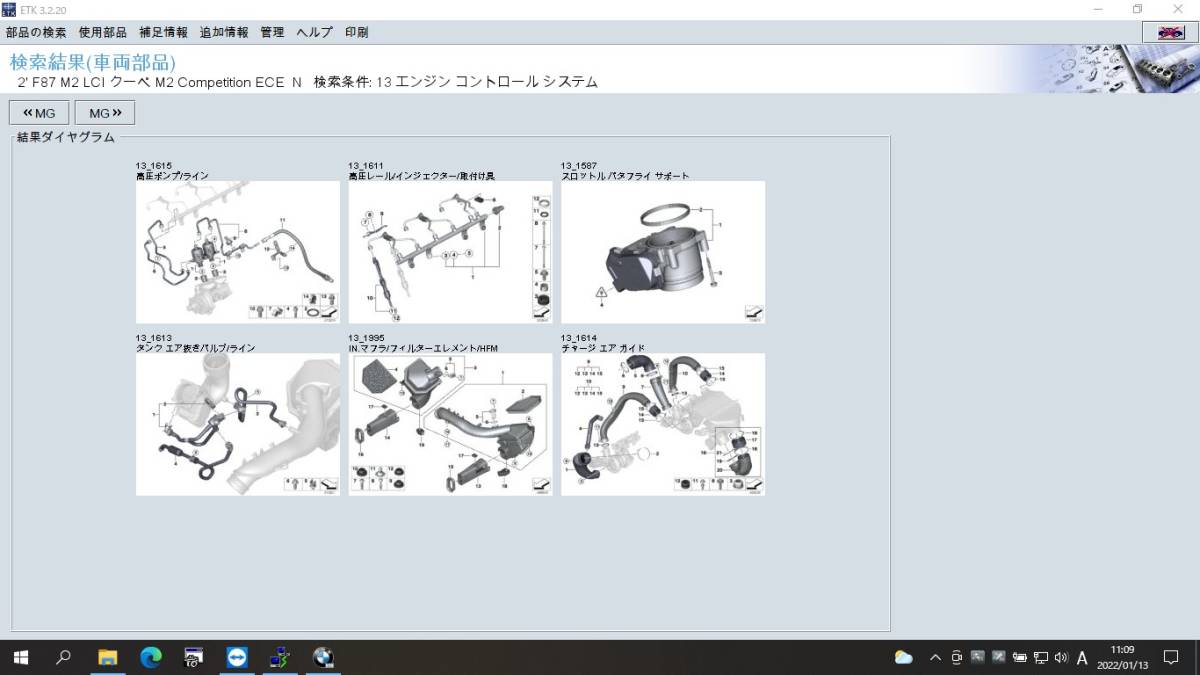Select the label 高圧ポンプ/ライン
The image size is (1200, 675).
172,176
